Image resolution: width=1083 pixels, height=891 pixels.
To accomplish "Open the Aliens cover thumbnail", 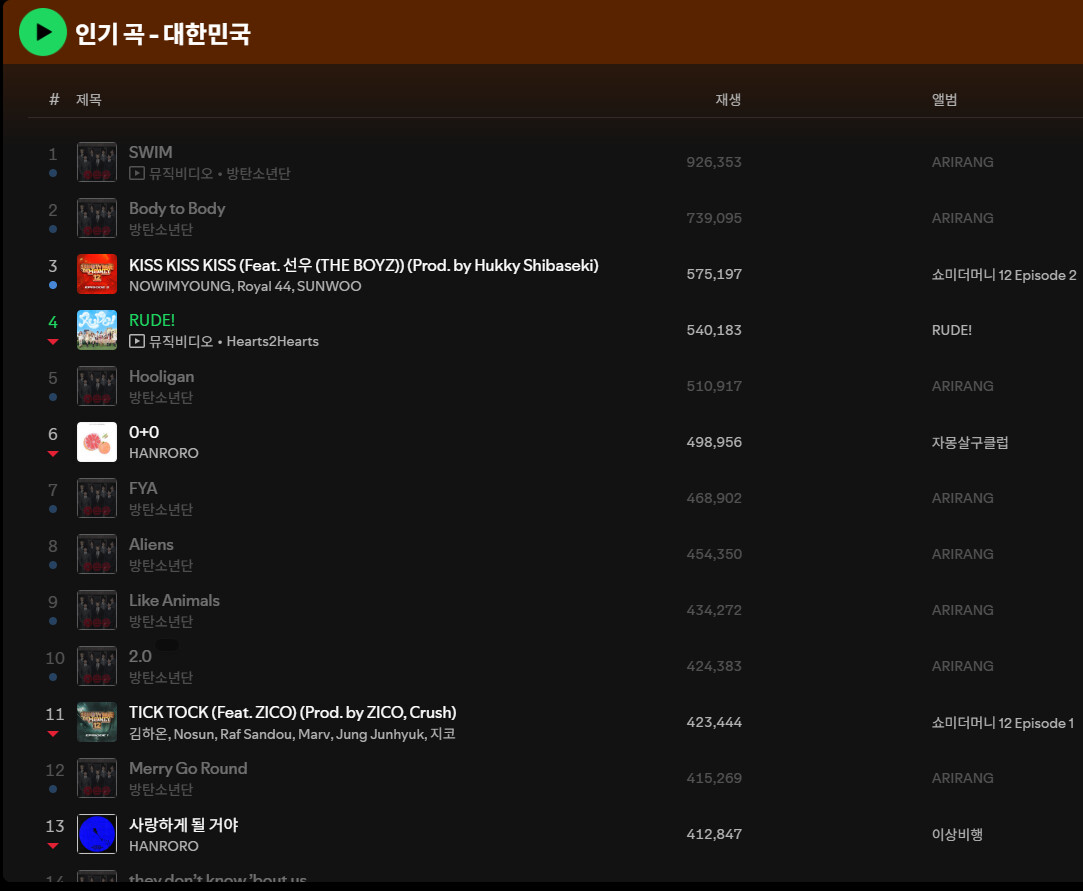I will pyautogui.click(x=97, y=554).
